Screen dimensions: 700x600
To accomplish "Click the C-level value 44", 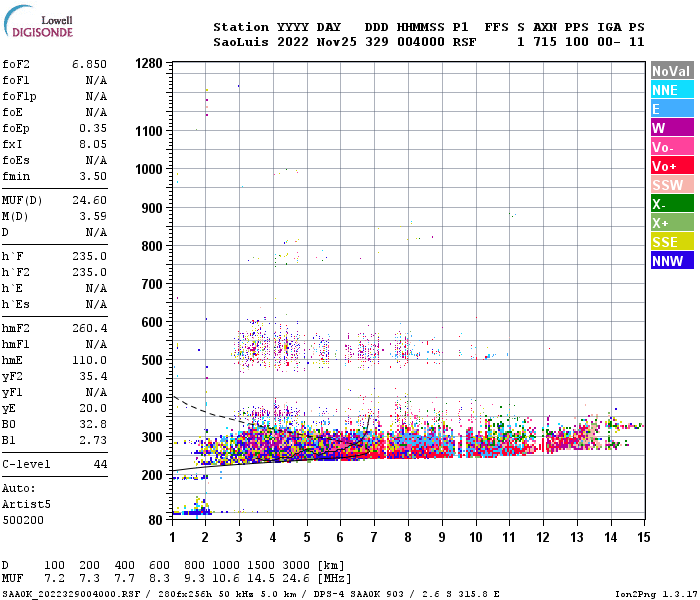I will [x=100, y=464].
